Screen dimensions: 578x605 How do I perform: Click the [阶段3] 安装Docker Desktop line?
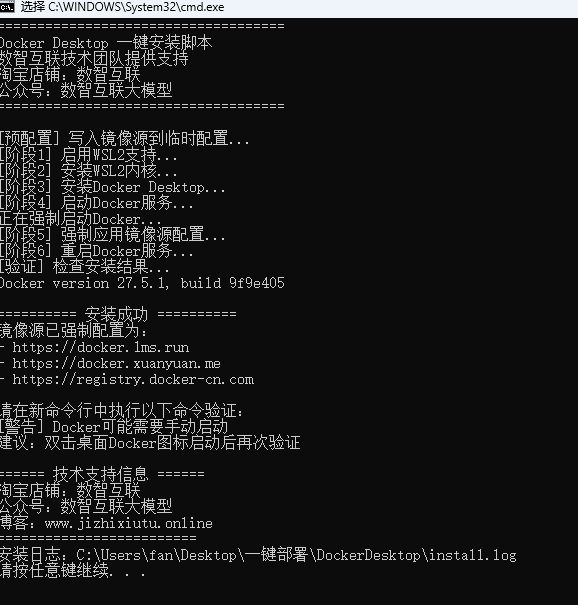click(112, 187)
